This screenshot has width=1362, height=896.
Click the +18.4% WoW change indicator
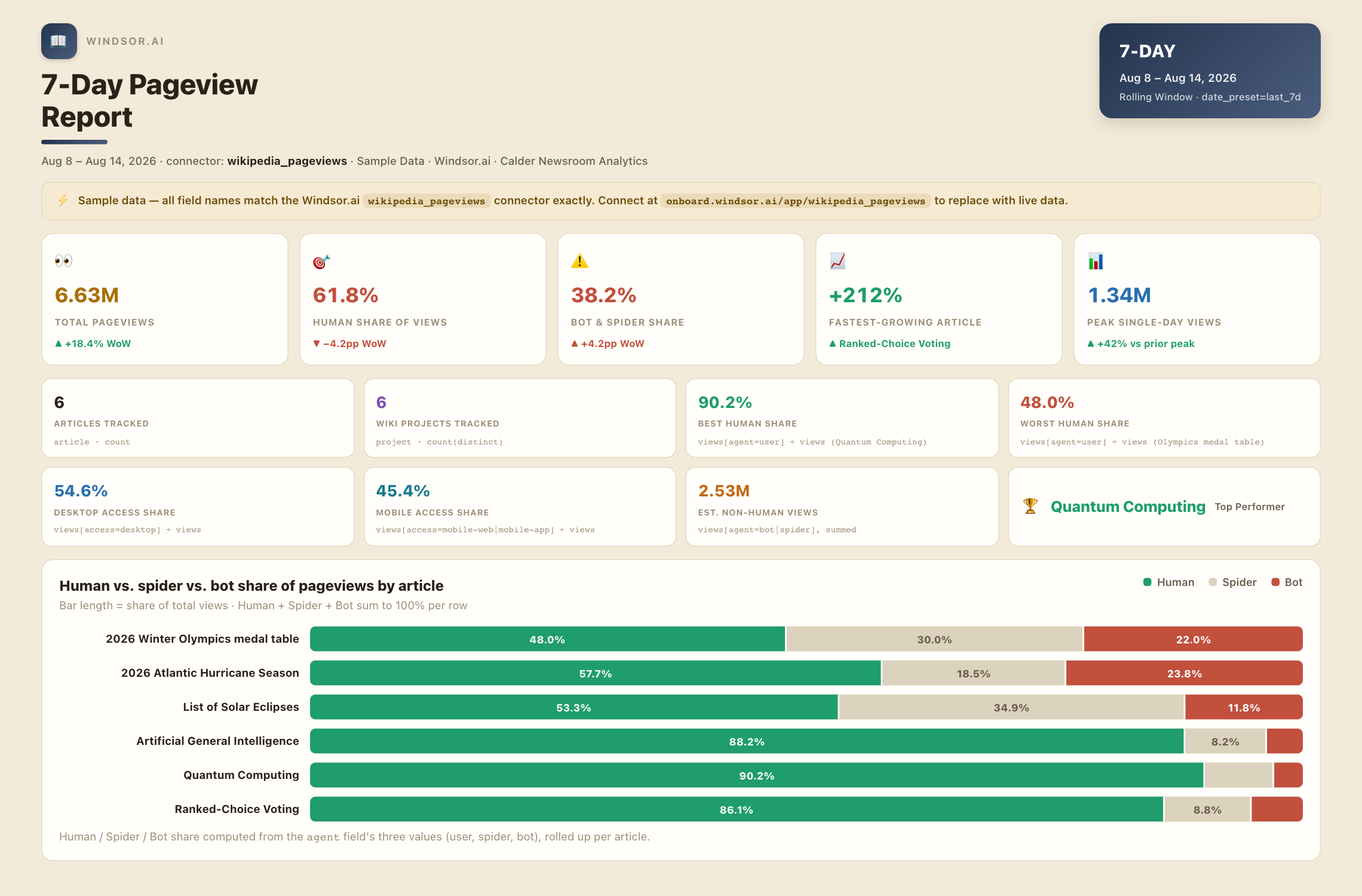click(x=93, y=343)
